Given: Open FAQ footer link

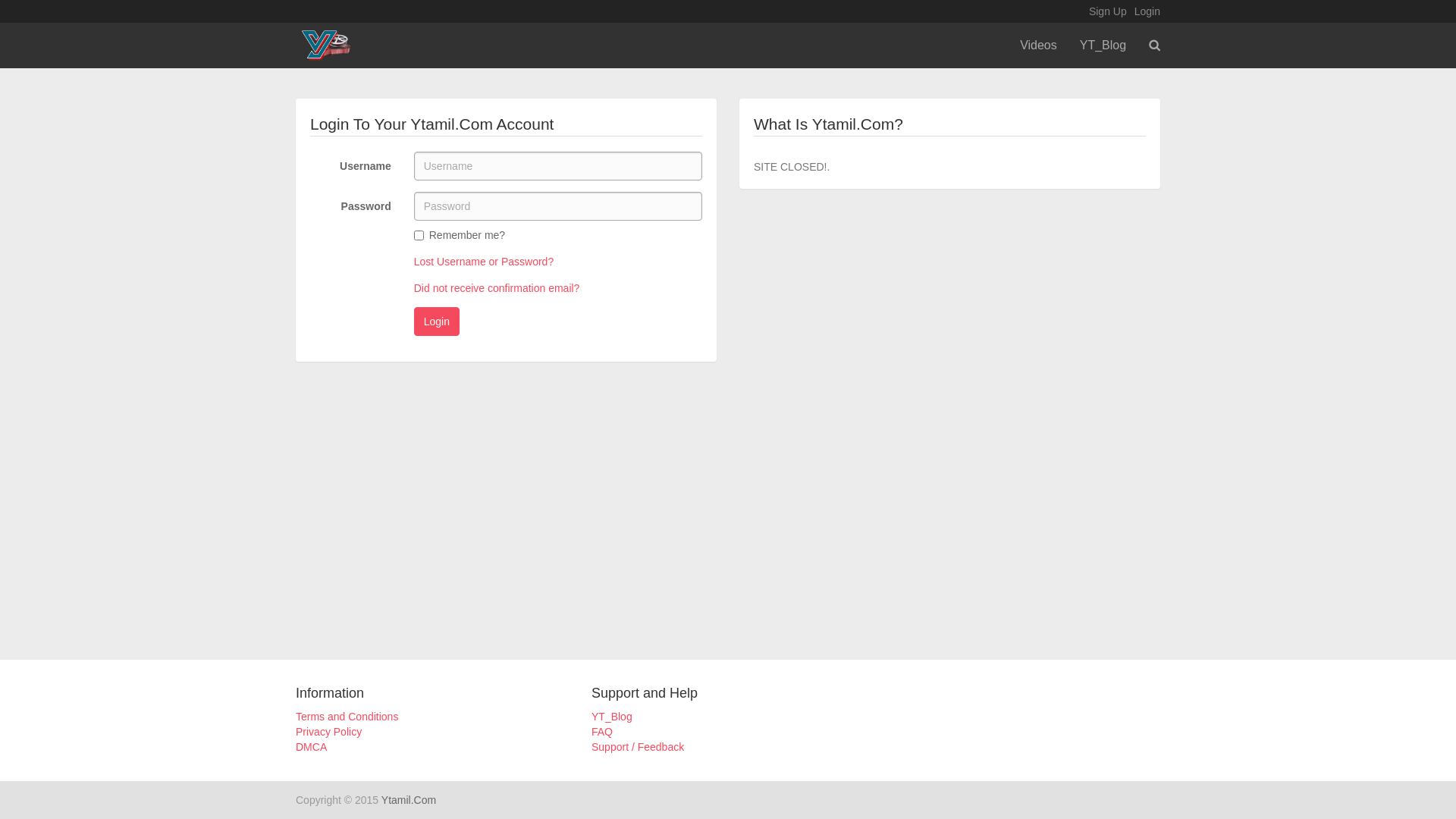Looking at the screenshot, I should click(601, 732).
